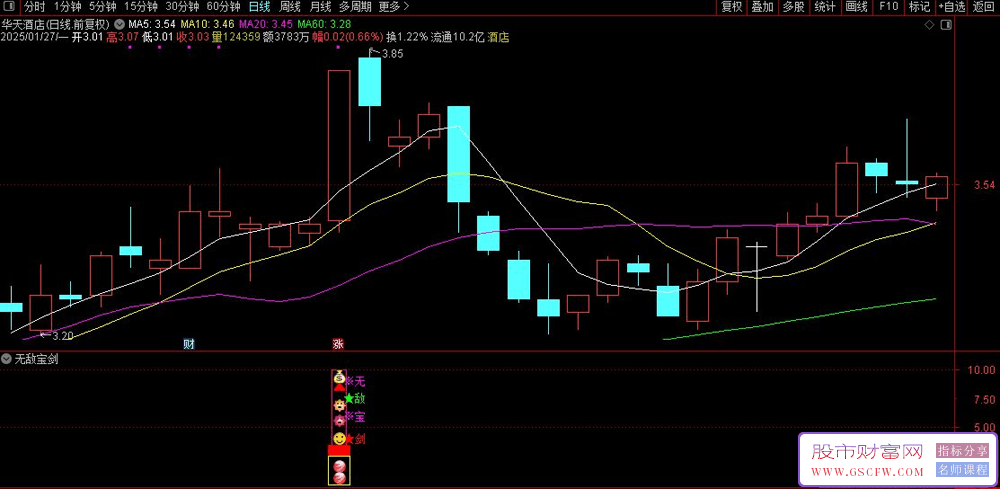Viewport: 1000px width, 489px height.
Task: Click the tall cyan candle under 3.85
Action: (369, 82)
